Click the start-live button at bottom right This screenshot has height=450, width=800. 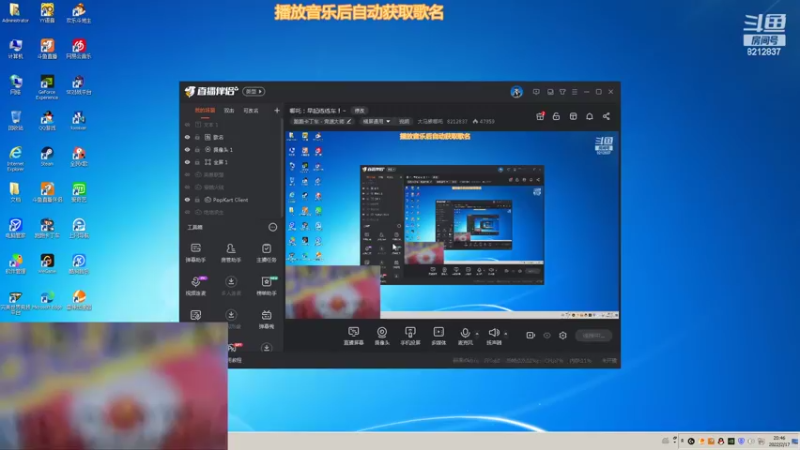click(x=594, y=335)
